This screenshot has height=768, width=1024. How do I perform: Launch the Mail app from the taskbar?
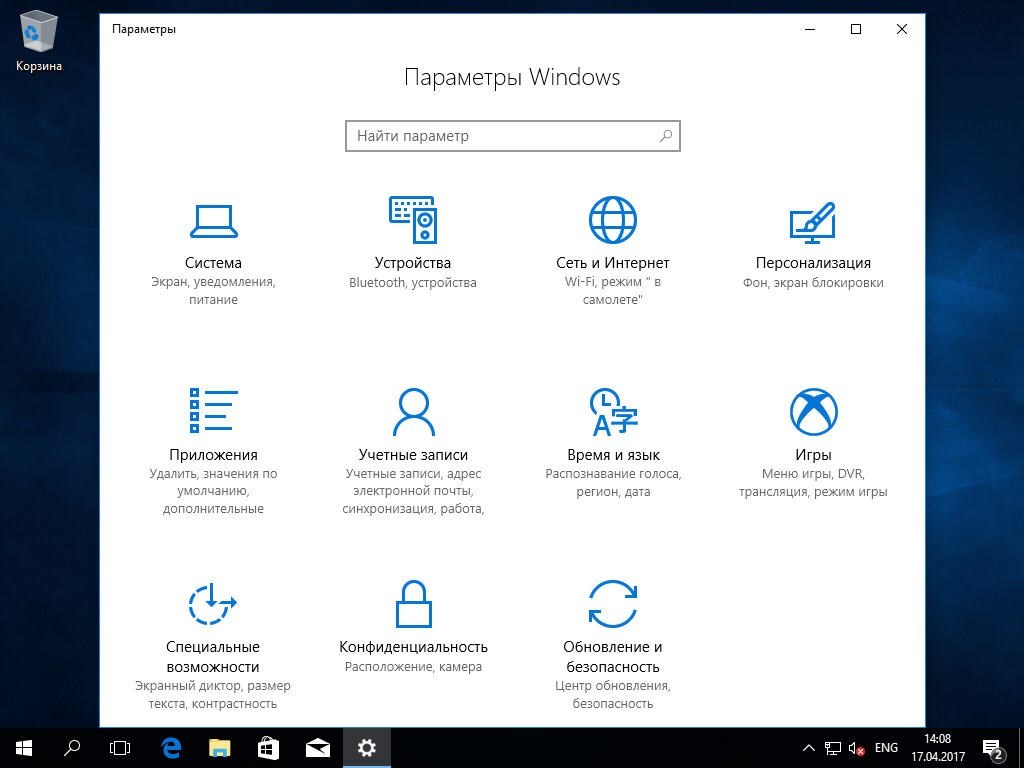pos(317,747)
